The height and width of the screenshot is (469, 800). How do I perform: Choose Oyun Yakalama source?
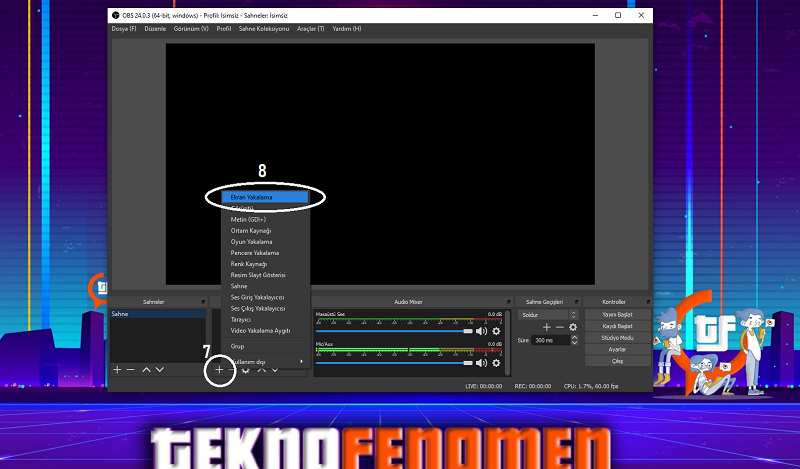tap(265, 242)
